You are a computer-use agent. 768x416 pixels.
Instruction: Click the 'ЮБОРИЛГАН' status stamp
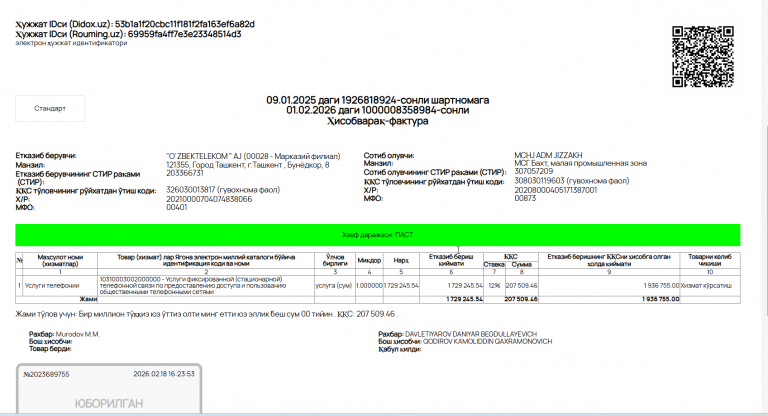coord(109,404)
